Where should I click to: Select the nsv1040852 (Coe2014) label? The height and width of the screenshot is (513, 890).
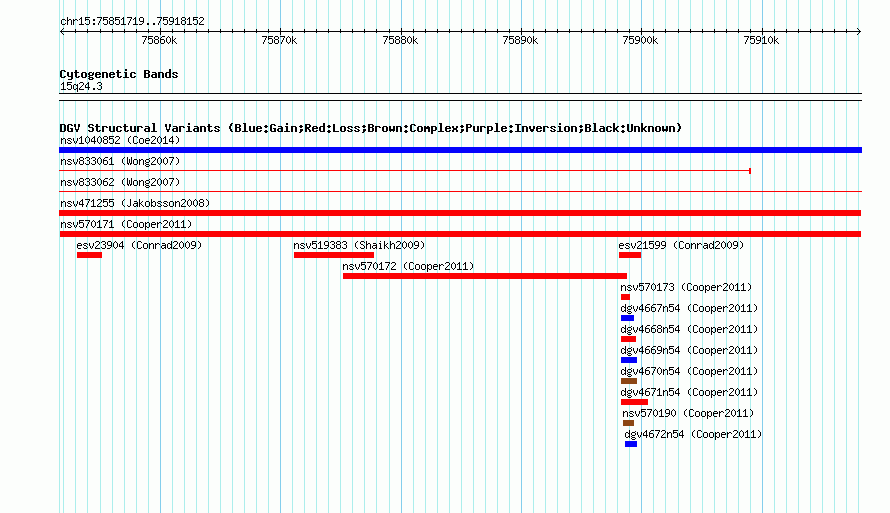(120, 140)
